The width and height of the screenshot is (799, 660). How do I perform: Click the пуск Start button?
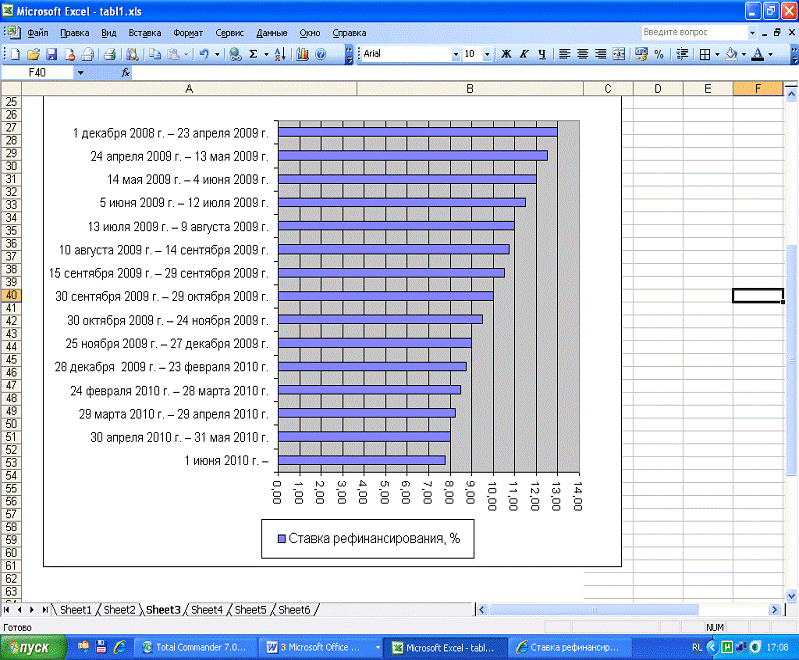click(33, 647)
